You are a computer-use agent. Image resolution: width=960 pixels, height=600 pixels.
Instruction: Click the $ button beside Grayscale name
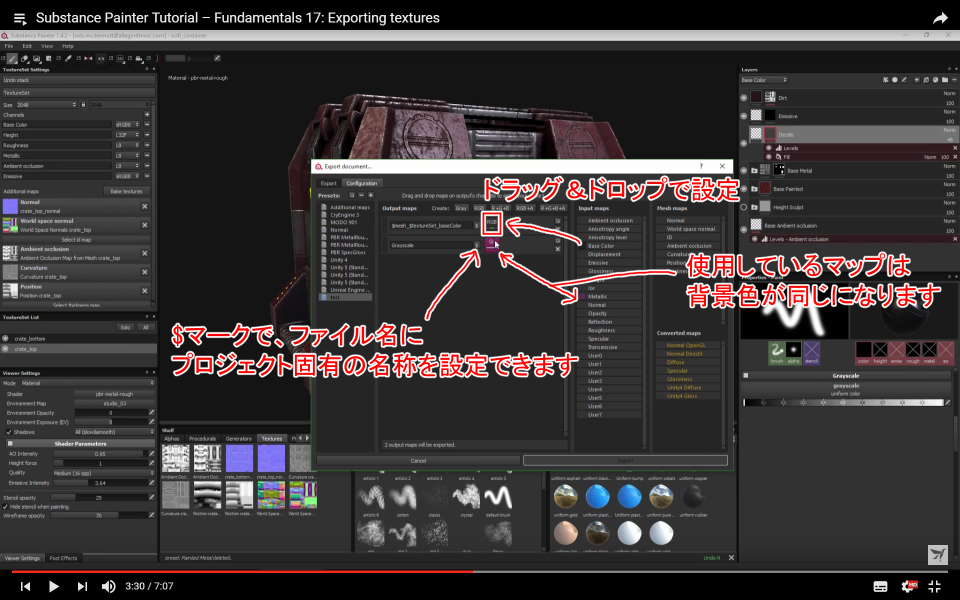click(x=476, y=245)
